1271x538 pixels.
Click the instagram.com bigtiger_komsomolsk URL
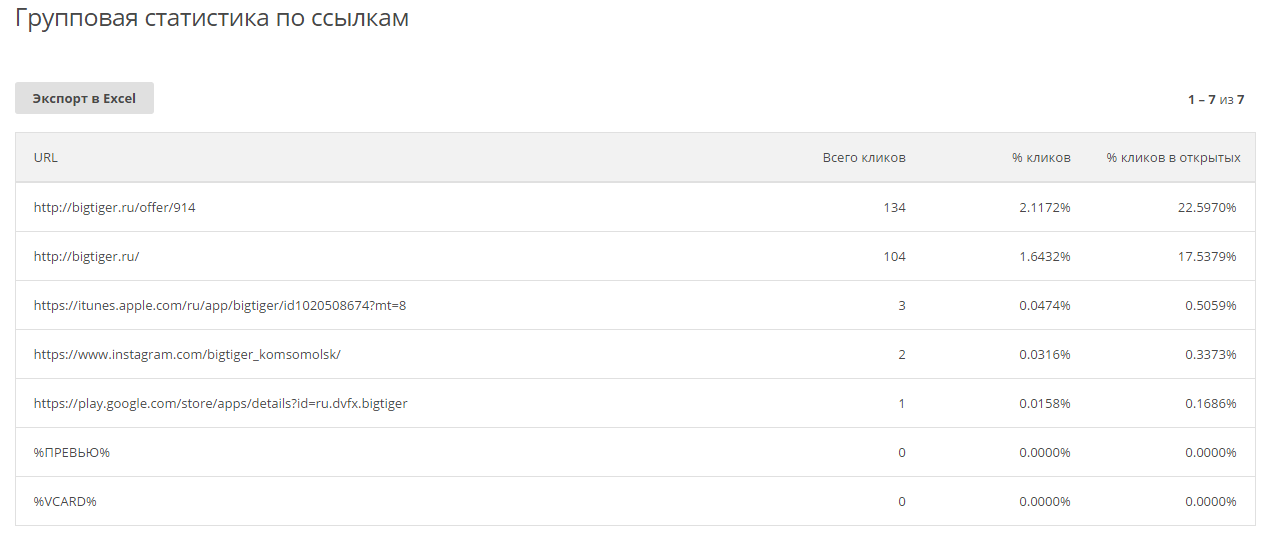pyautogui.click(x=187, y=355)
